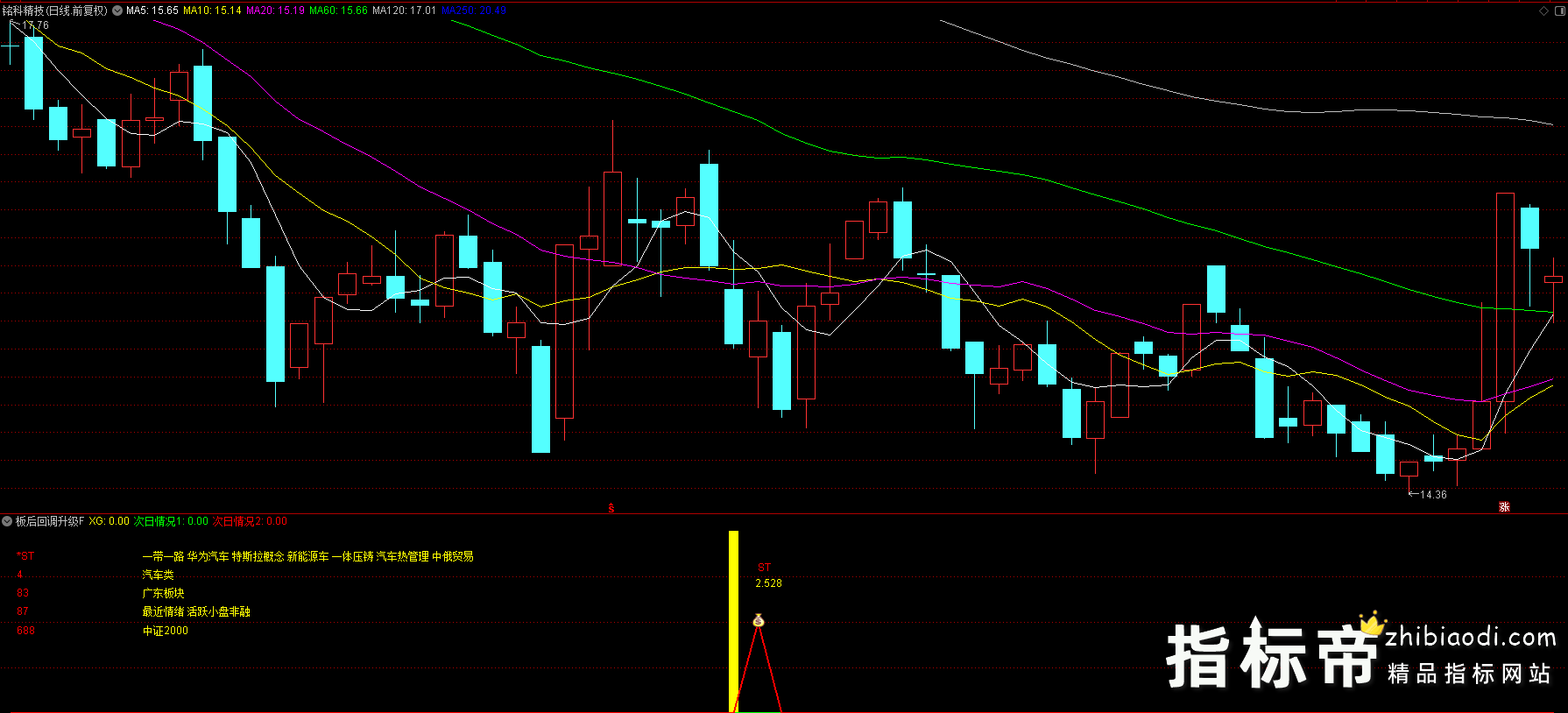This screenshot has width=1568, height=713.
Task: Click the last candlestick at the right edge
Action: click(1553, 280)
